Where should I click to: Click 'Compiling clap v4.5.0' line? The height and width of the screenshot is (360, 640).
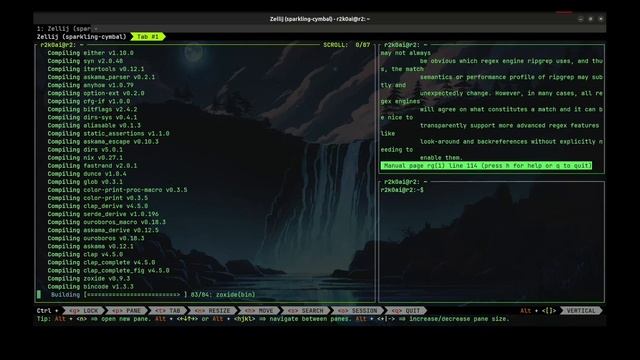[x=85, y=254]
